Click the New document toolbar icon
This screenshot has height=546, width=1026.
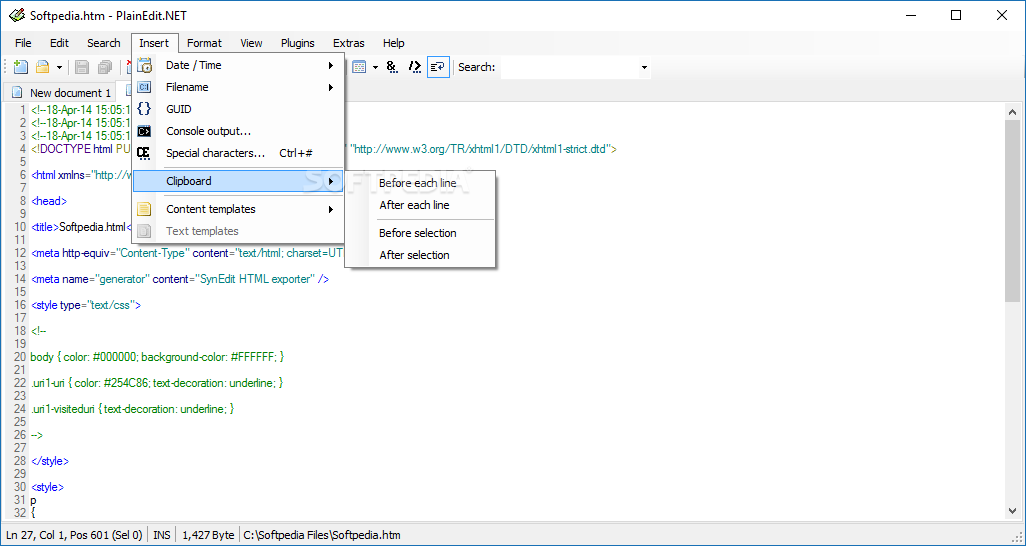coord(21,67)
